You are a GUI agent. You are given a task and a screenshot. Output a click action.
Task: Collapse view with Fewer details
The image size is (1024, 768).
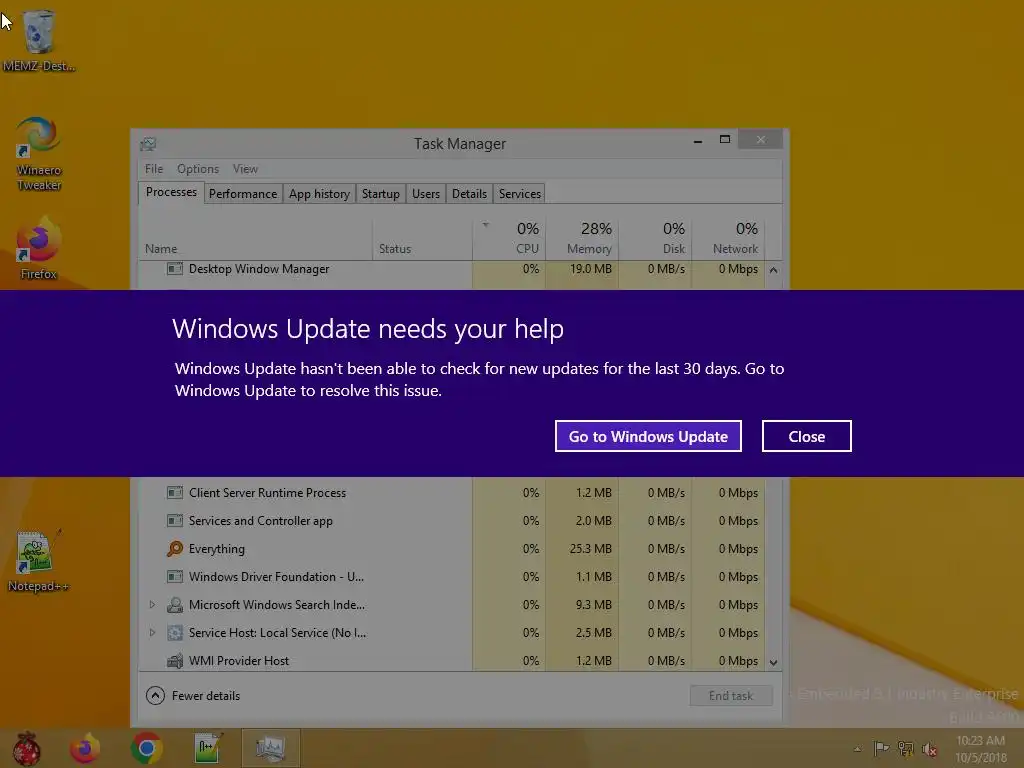pyautogui.click(x=193, y=696)
